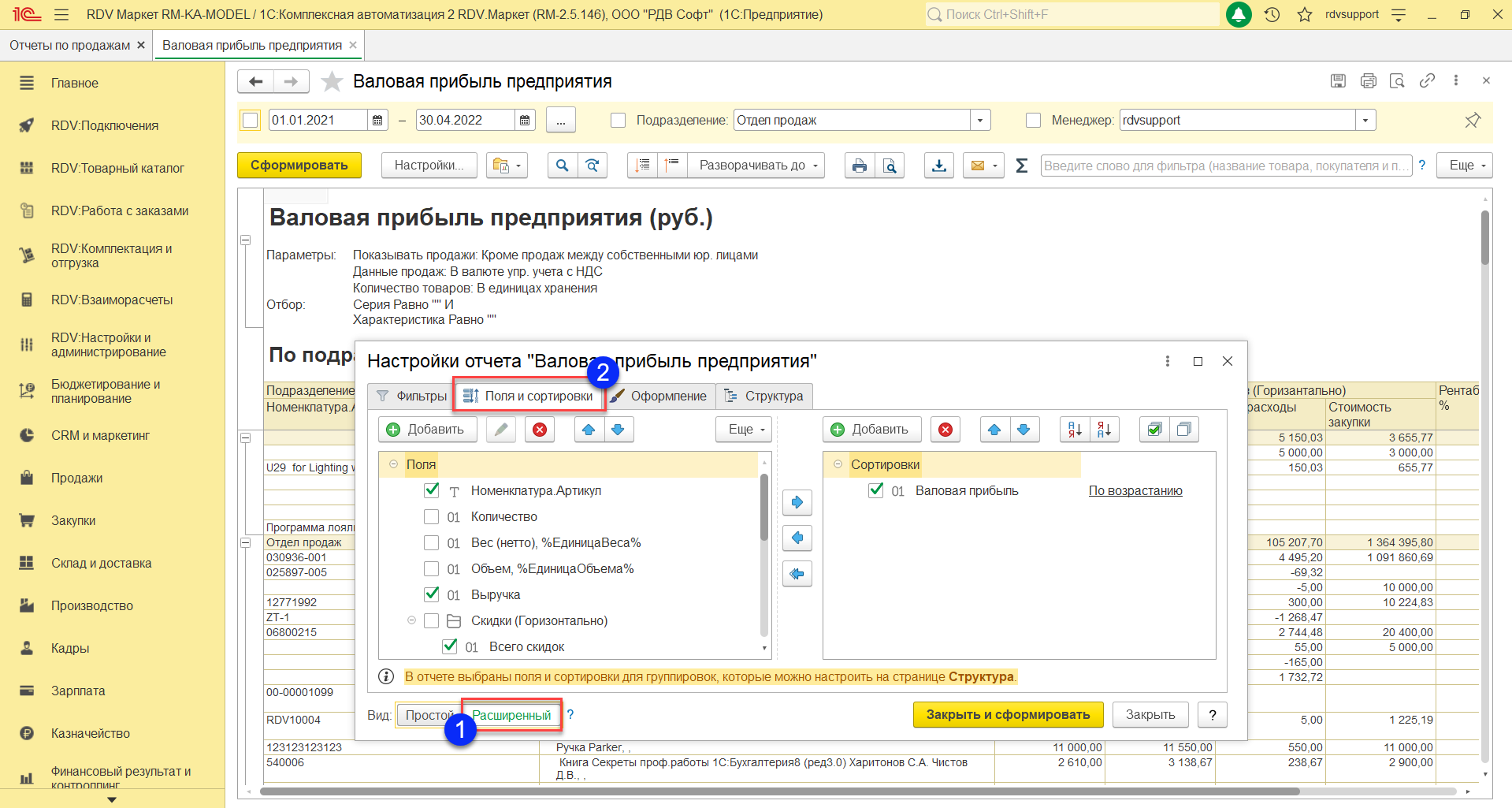Click the Закрыть и сформировать button
This screenshot has height=808, width=1512.
tap(1008, 715)
